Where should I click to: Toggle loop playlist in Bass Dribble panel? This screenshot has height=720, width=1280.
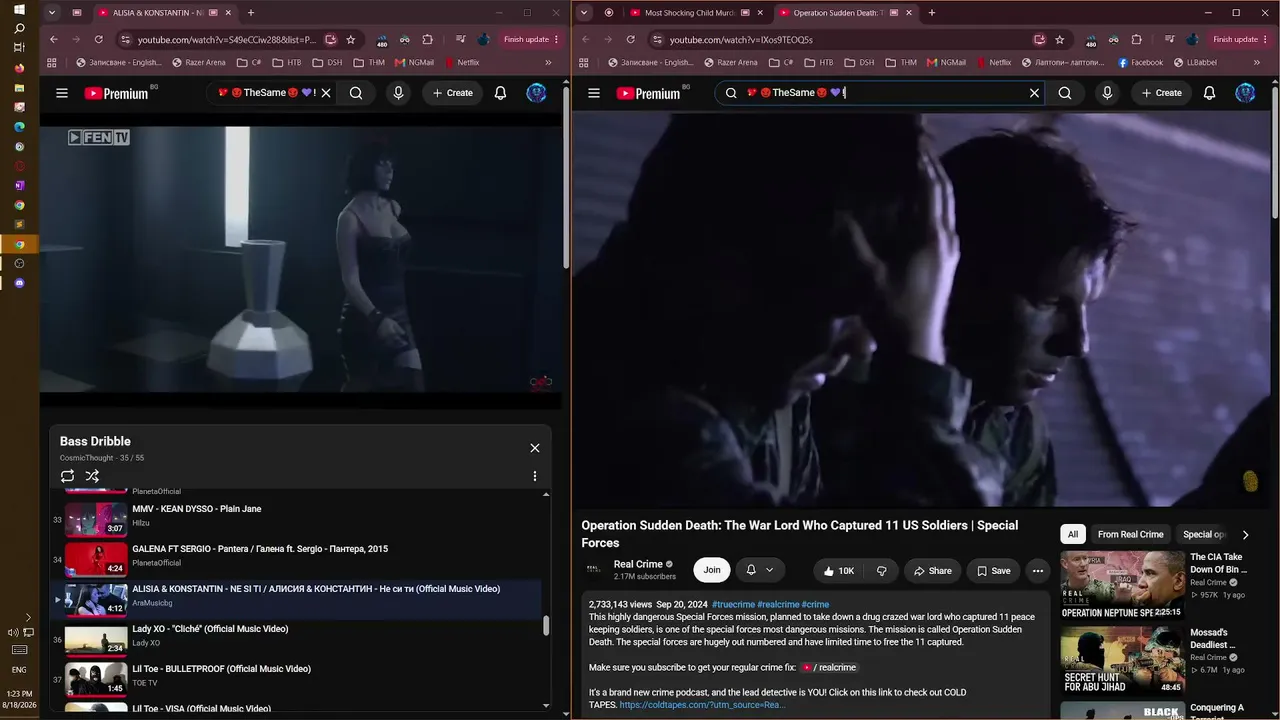67,476
